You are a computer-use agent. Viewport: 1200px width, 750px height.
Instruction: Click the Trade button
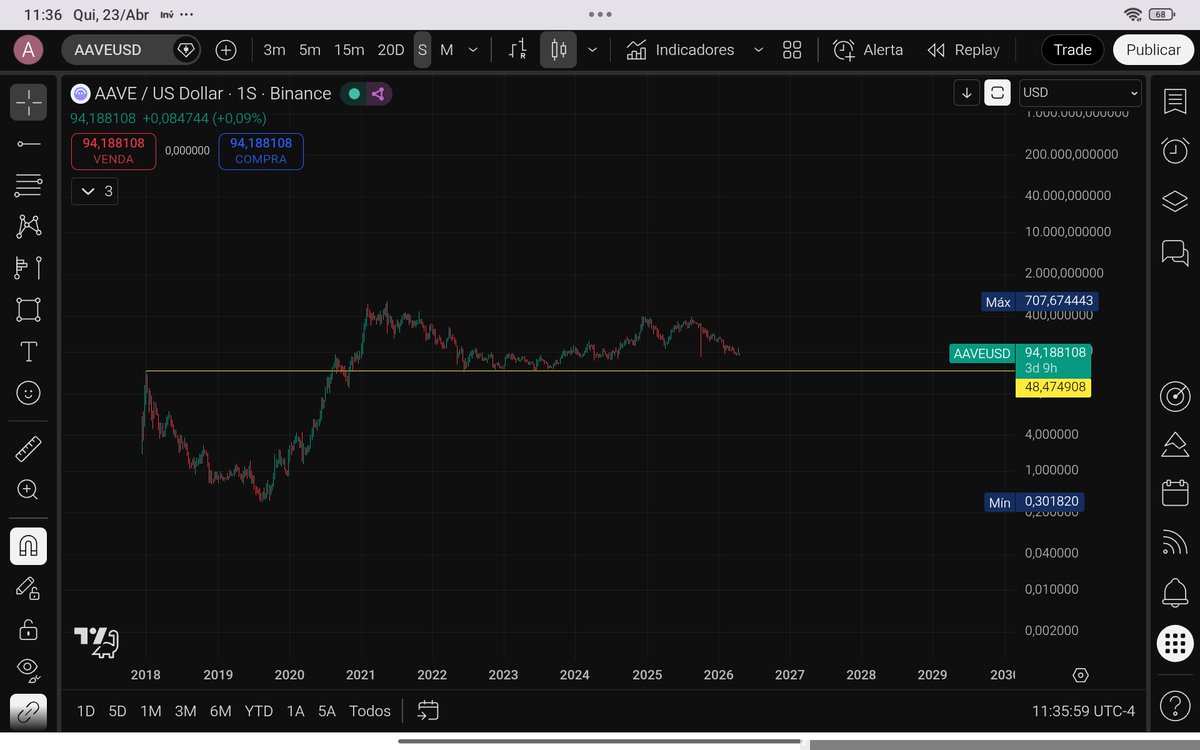1072,49
